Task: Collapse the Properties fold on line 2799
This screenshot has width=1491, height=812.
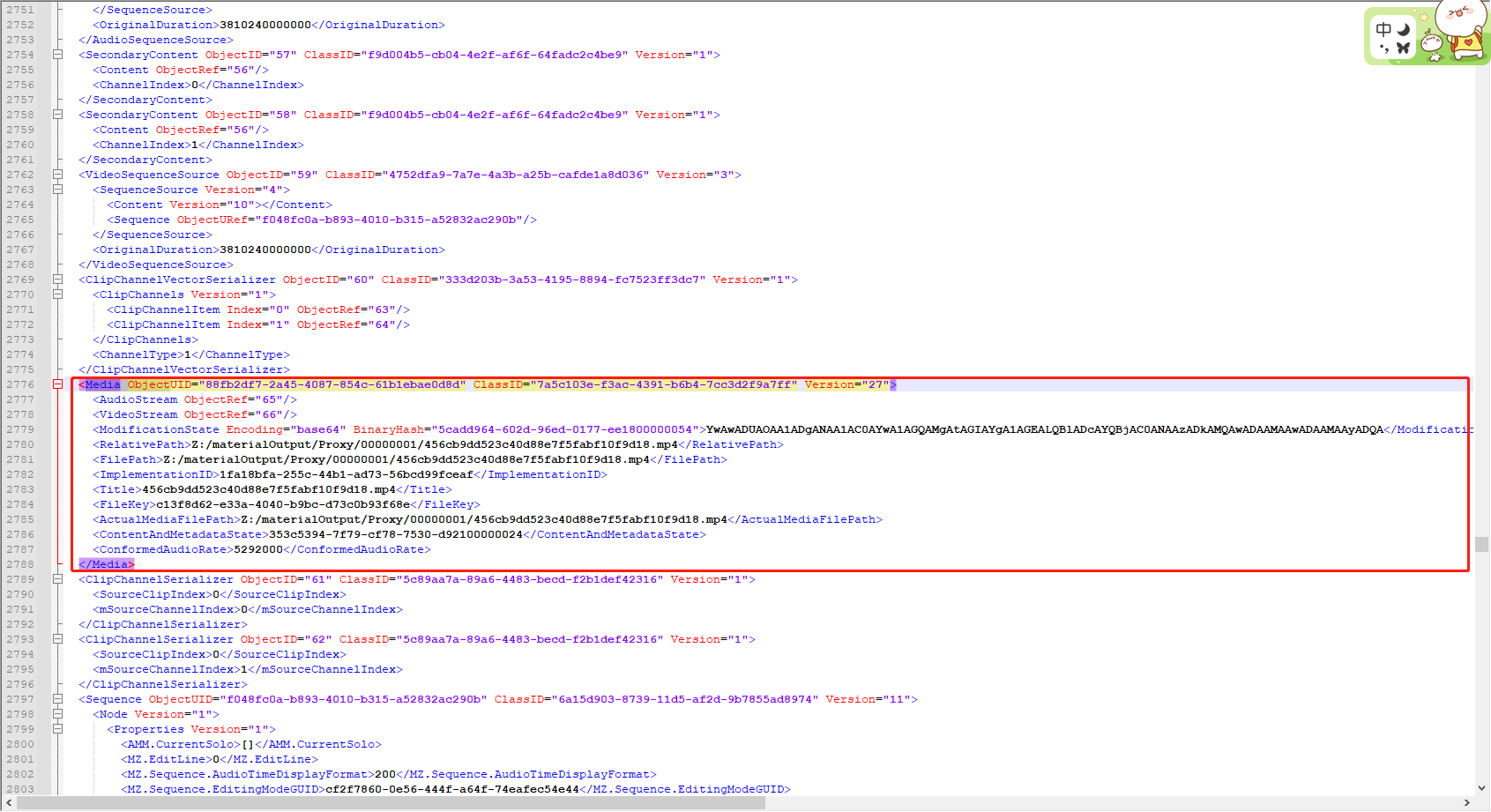Action: 57,728
